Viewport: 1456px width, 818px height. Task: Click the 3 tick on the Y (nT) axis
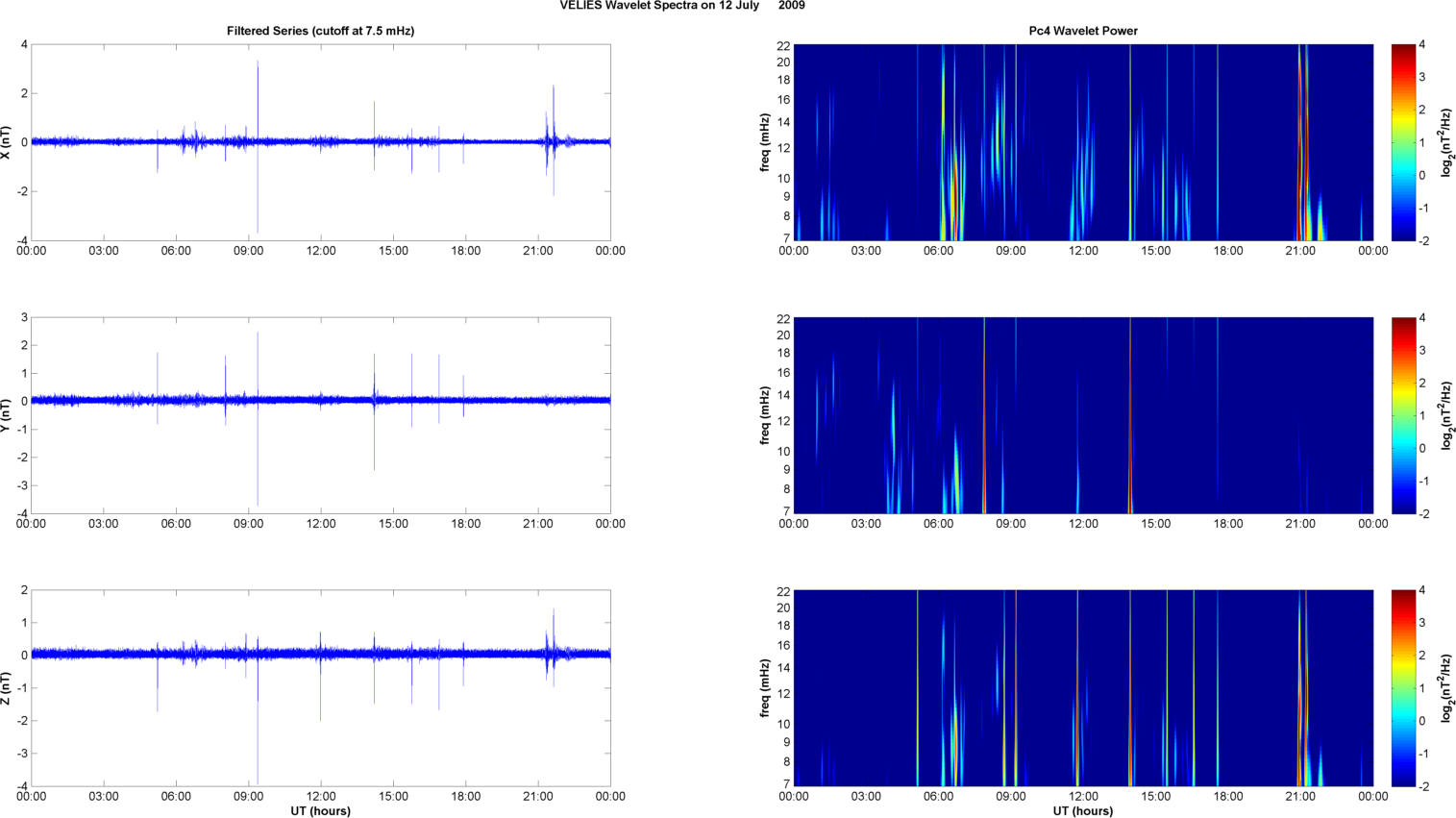tap(25, 317)
